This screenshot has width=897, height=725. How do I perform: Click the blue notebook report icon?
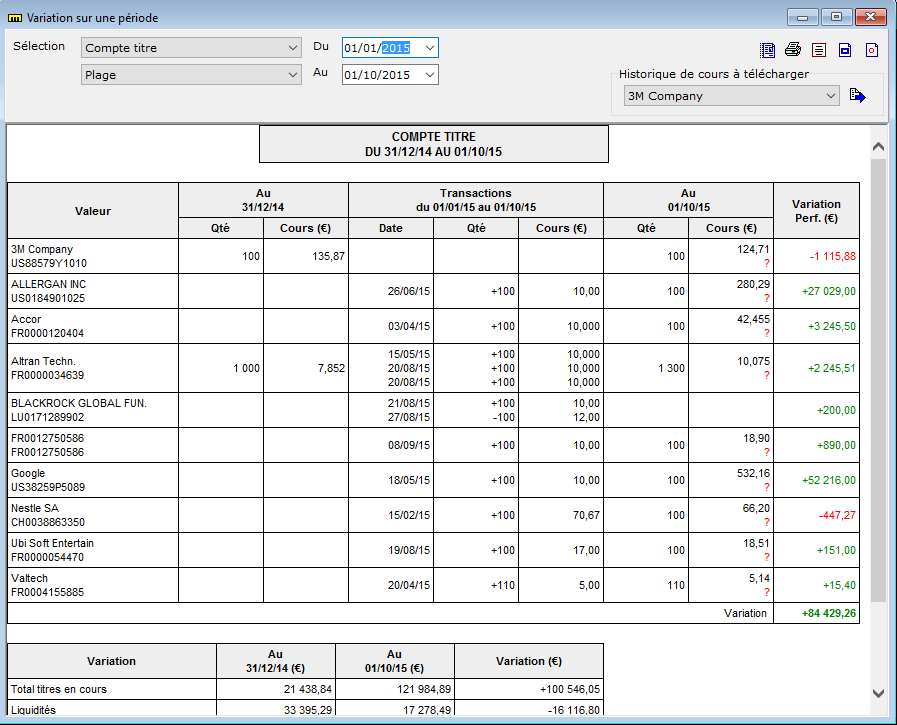[767, 50]
